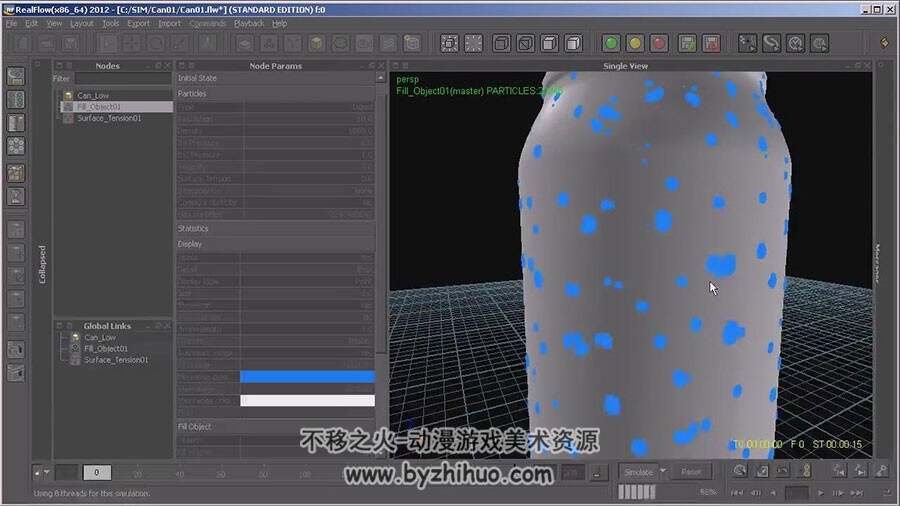Click the cube-with-sphere icon in top toolbar
Viewport: 900px width, 506px height.
point(412,43)
